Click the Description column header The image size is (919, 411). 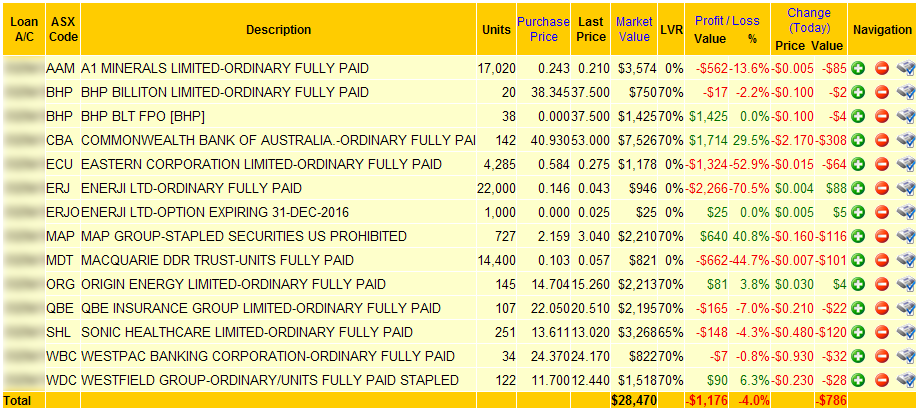click(278, 29)
